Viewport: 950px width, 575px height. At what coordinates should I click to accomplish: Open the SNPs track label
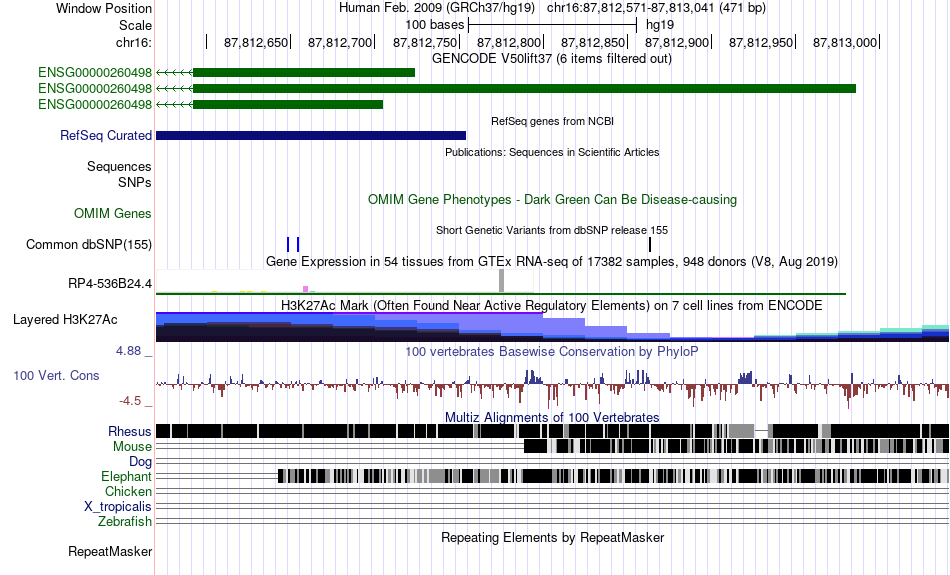click(x=135, y=182)
